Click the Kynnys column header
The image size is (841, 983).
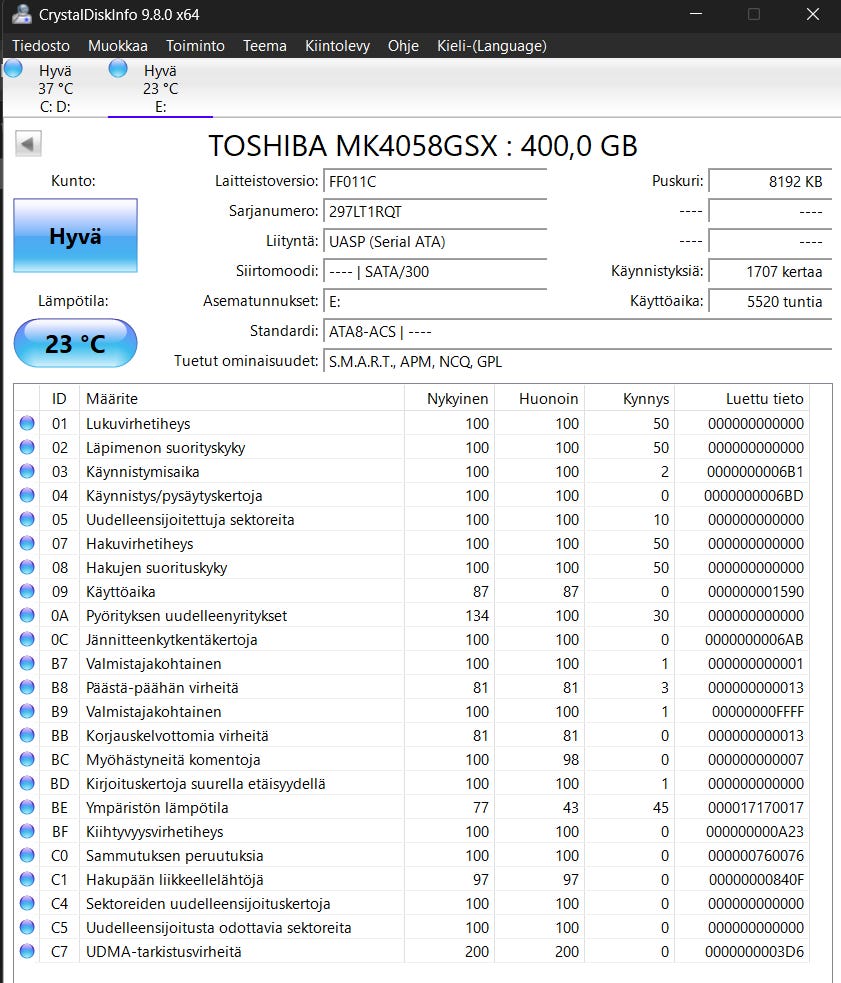[630, 399]
